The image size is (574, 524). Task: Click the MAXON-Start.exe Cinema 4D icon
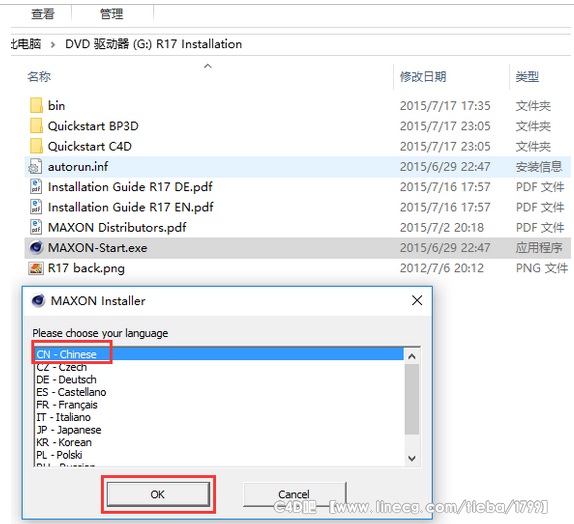[36, 248]
